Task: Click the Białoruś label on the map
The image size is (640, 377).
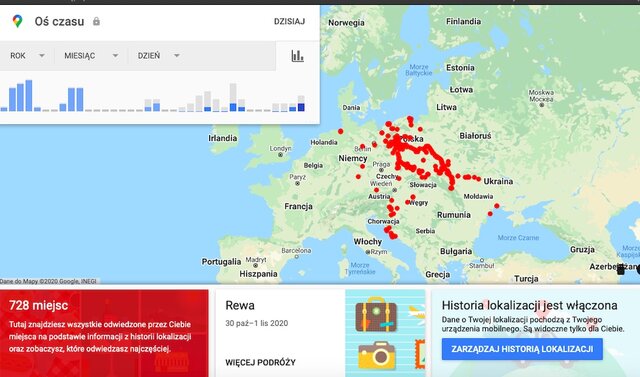Action: (x=475, y=136)
